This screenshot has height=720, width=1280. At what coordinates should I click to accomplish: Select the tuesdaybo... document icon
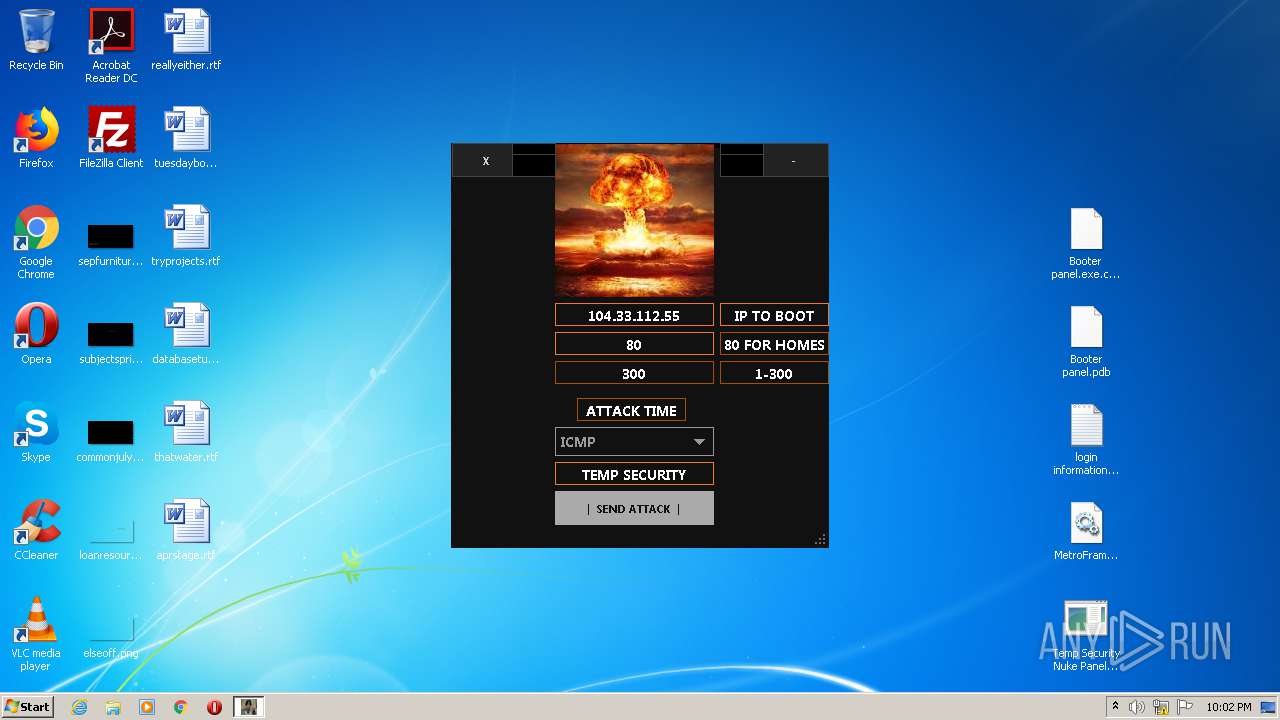pyautogui.click(x=186, y=138)
